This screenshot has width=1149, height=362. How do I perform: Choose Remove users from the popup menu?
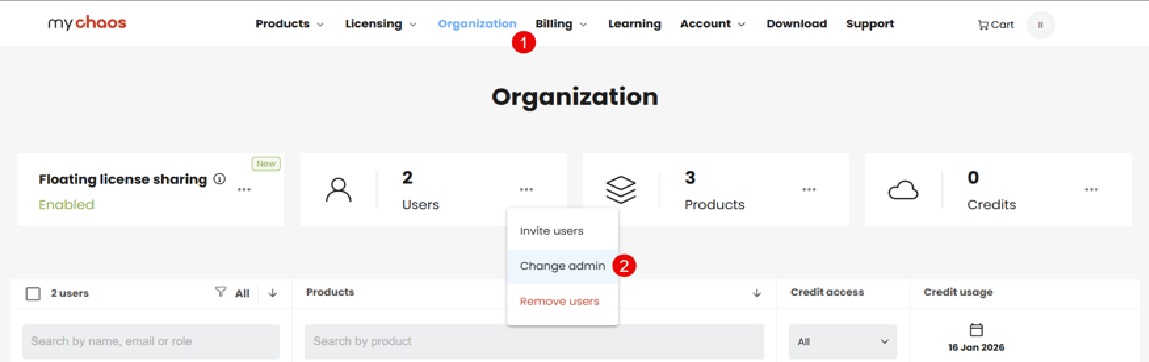pyautogui.click(x=562, y=301)
